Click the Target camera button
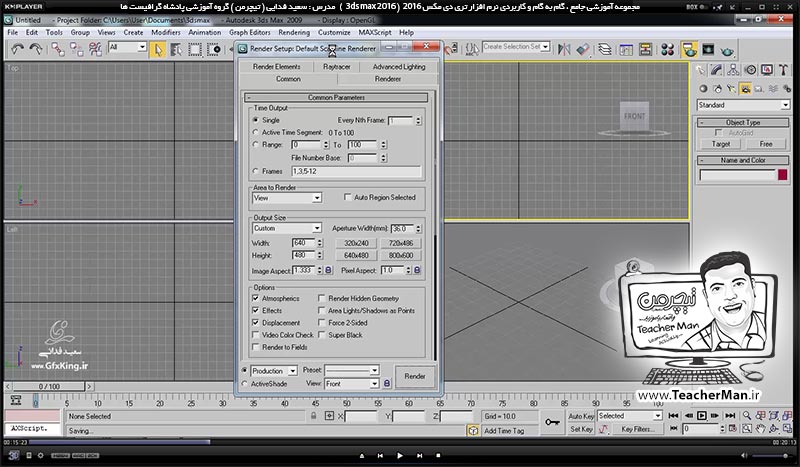This screenshot has height=467, width=800. [721, 144]
